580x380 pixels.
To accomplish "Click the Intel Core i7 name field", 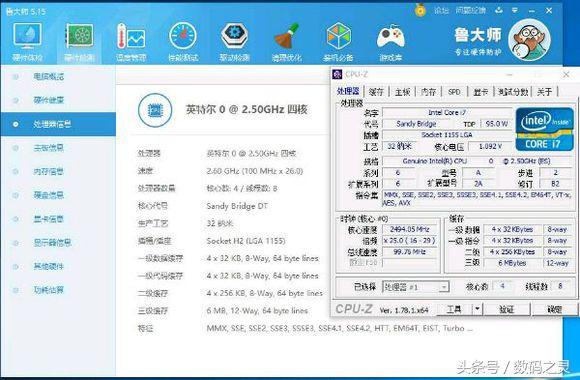I will coord(447,112).
